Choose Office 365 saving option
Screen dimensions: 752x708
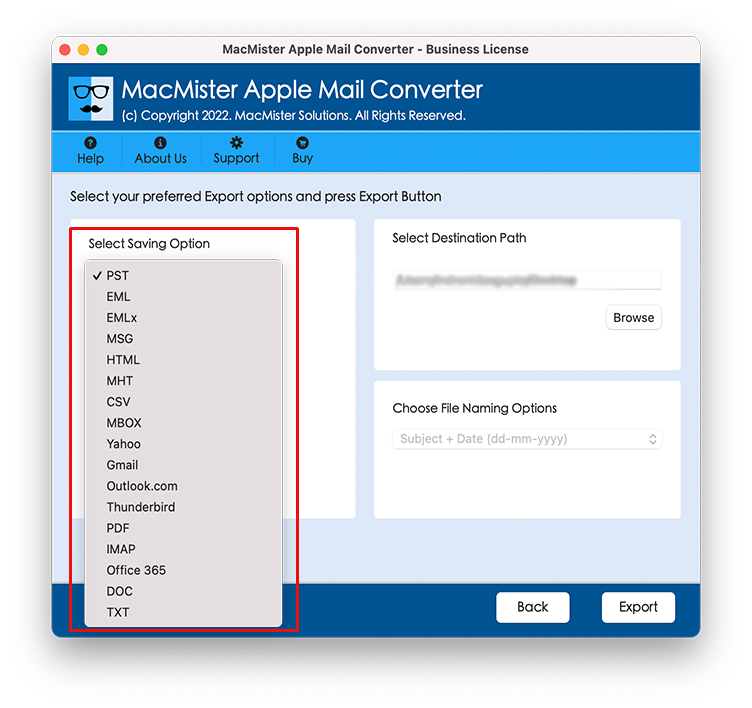pos(183,570)
